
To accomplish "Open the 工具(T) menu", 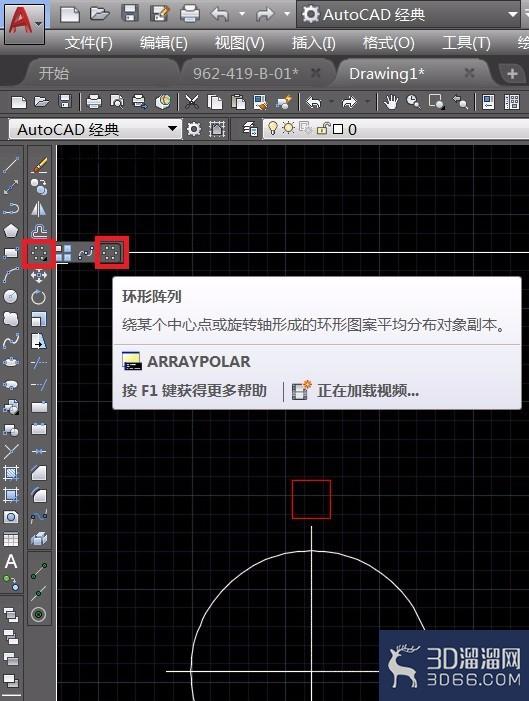I will coord(466,43).
